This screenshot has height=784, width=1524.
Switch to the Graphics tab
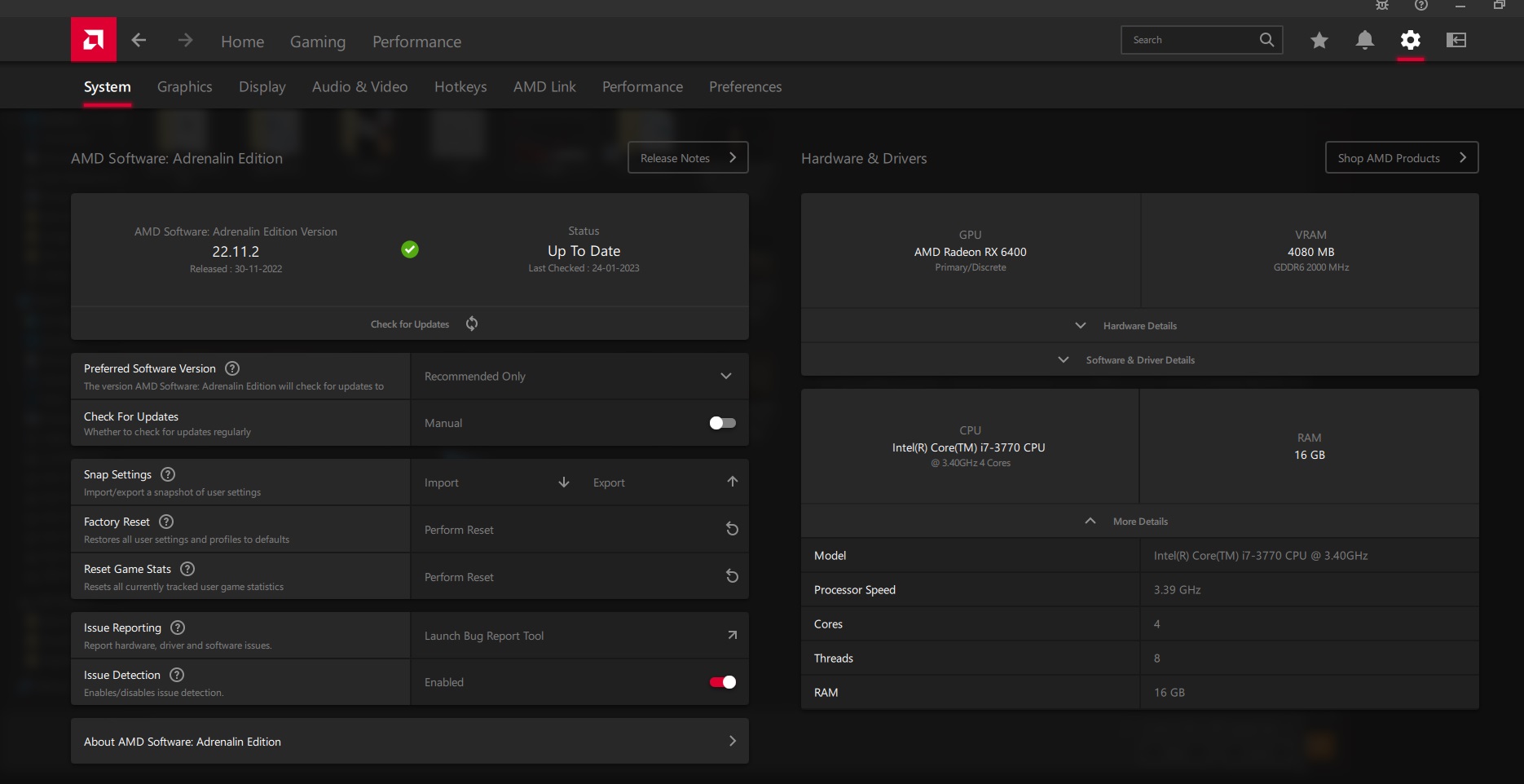pos(185,86)
